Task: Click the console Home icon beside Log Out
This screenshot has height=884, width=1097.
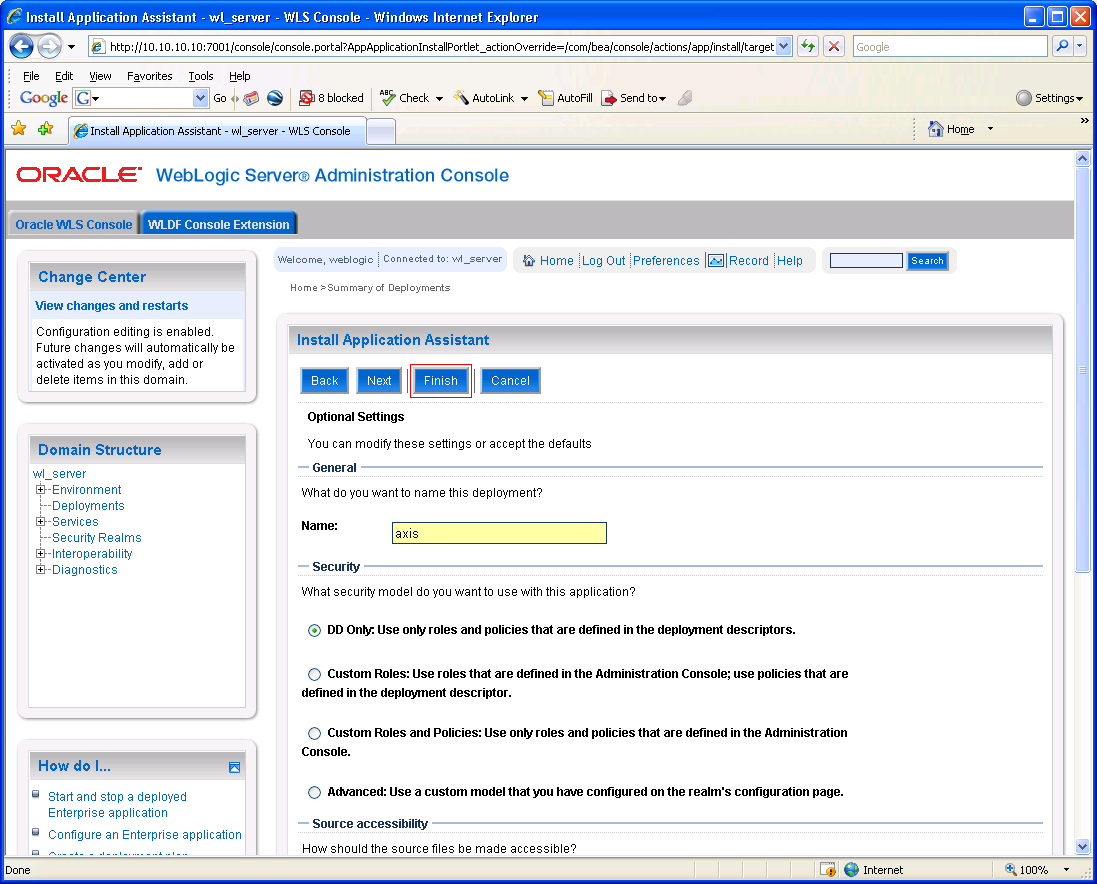Action: [x=529, y=261]
